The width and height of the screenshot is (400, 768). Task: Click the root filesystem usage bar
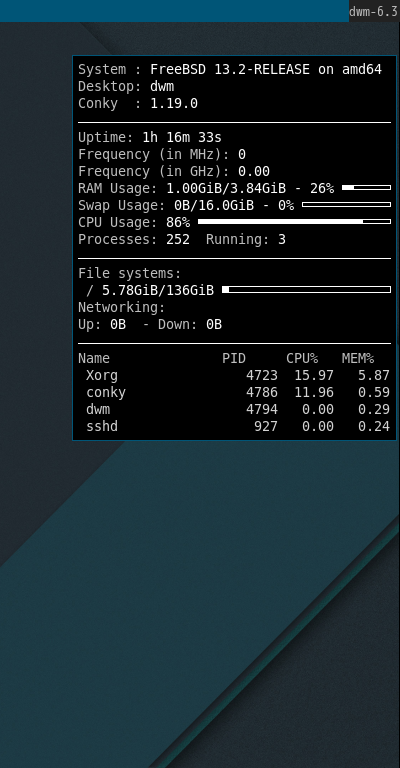(x=306, y=289)
